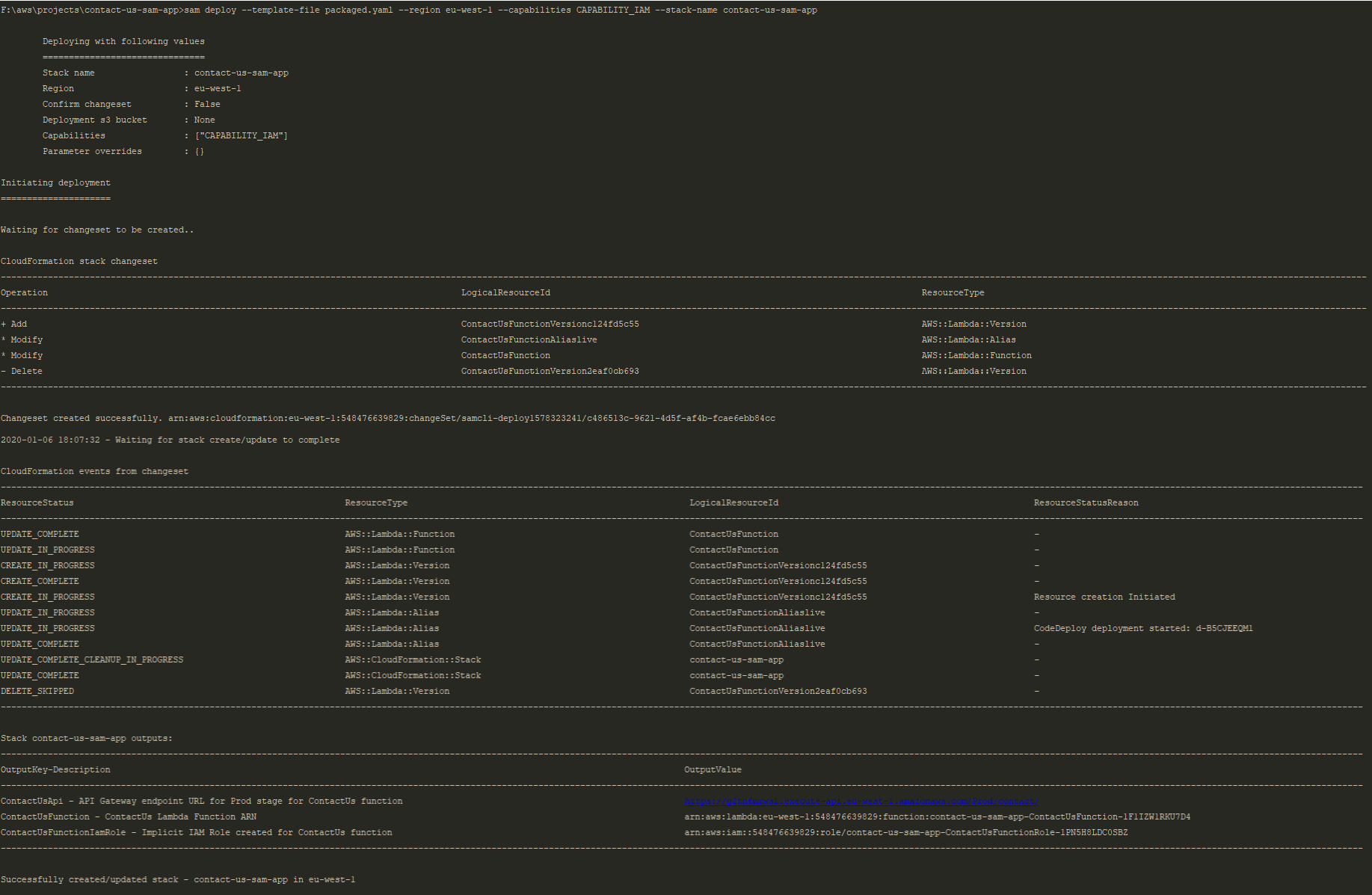The image size is (1372, 895).
Task: Click the 'CloudFormation stack changeset' heading
Action: tap(79, 262)
